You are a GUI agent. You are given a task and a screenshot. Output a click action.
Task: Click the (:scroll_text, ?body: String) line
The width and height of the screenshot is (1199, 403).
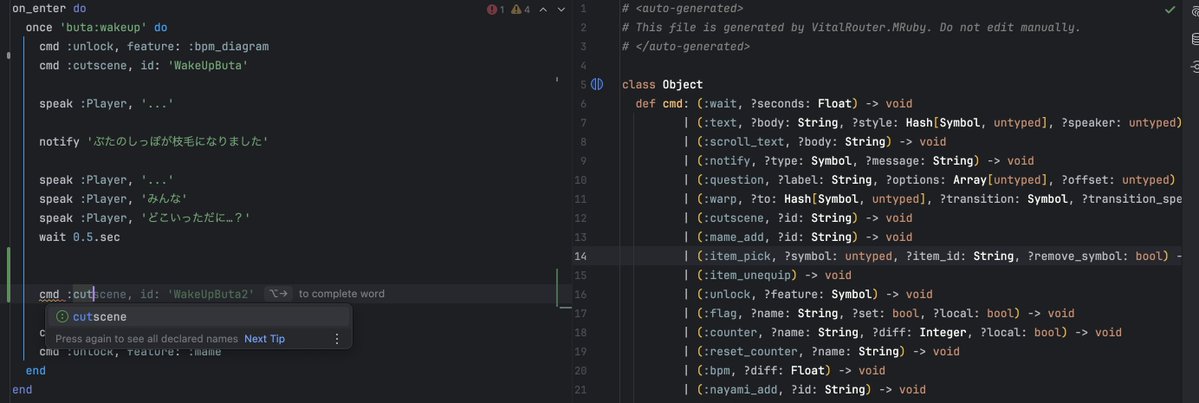(815, 141)
